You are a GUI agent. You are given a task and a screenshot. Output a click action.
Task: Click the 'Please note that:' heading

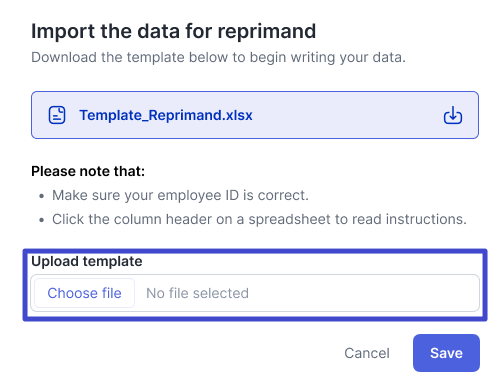(x=88, y=171)
